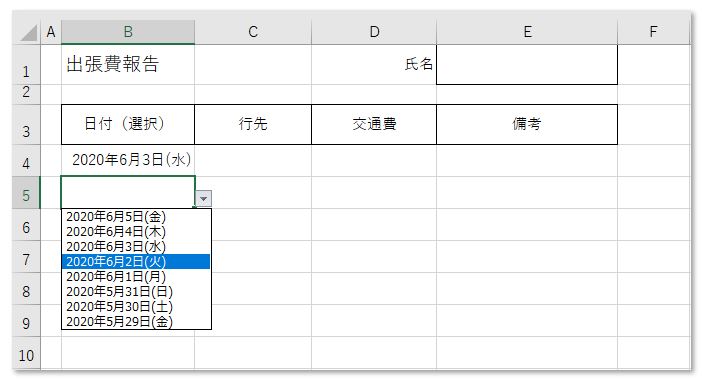
Task: Select highlighted 2020年6月2日(火) entry
Action: point(136,262)
